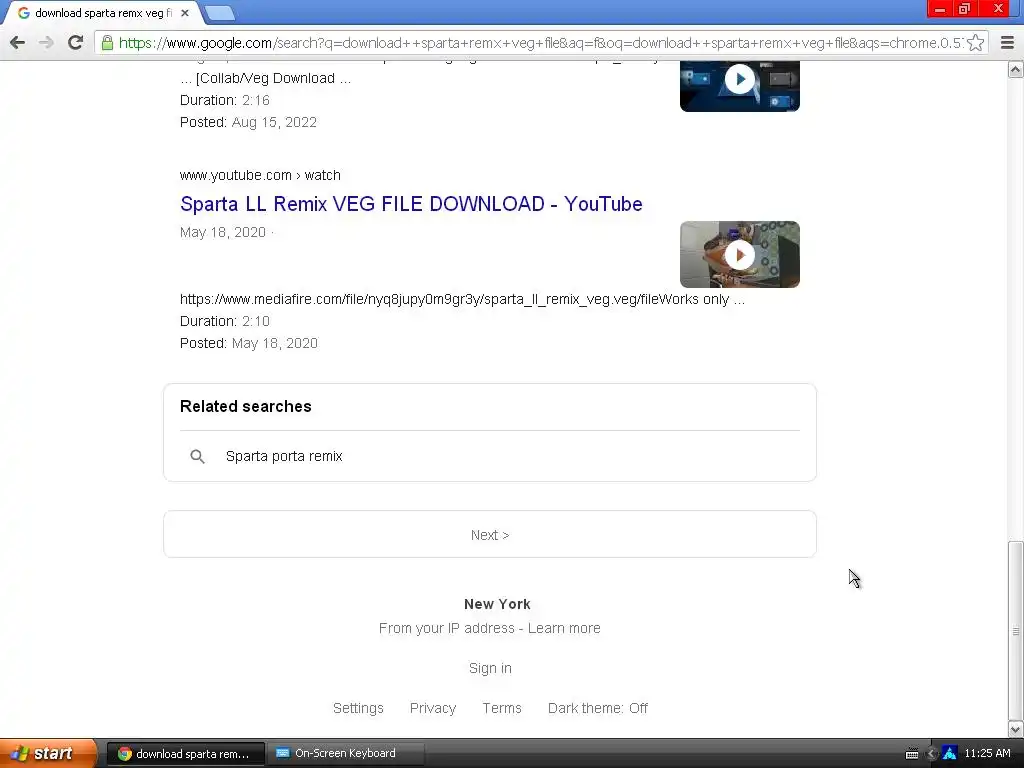The width and height of the screenshot is (1024, 768).
Task: Open Learn more about IP location
Action: click(x=564, y=628)
